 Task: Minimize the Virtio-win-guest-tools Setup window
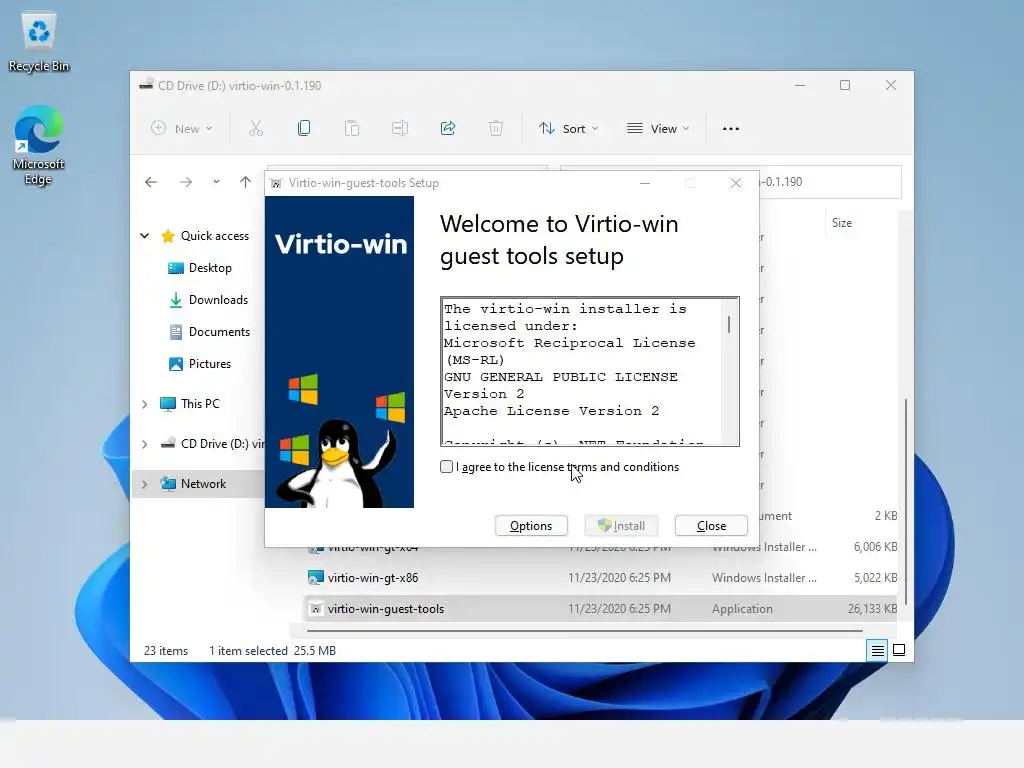tap(645, 183)
